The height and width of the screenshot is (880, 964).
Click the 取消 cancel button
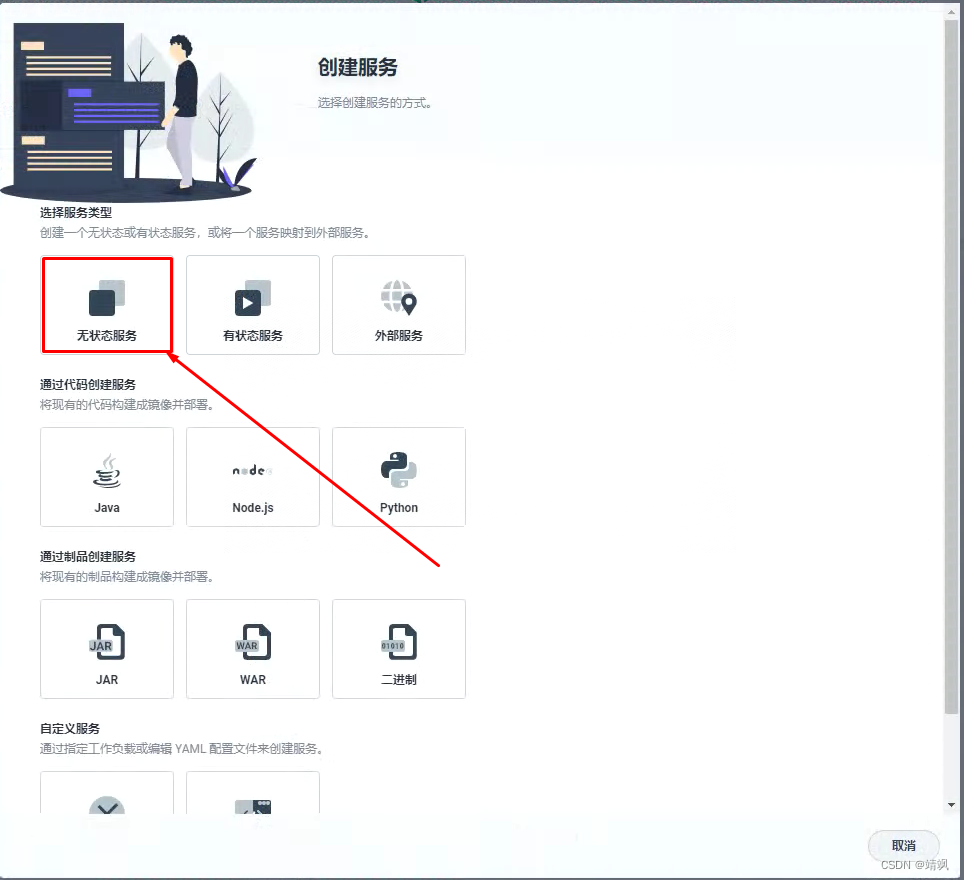tap(903, 845)
